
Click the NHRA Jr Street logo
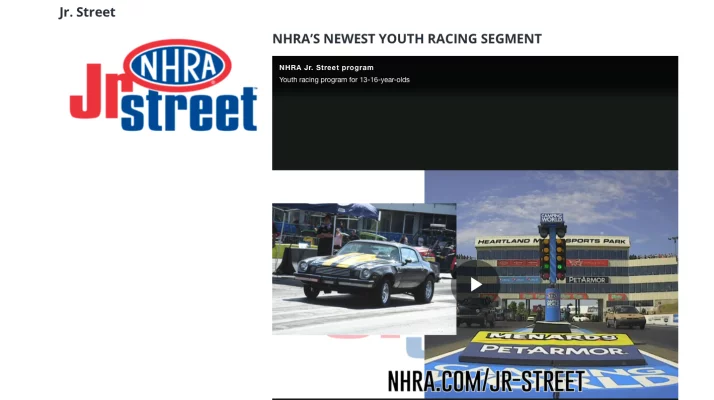(163, 85)
